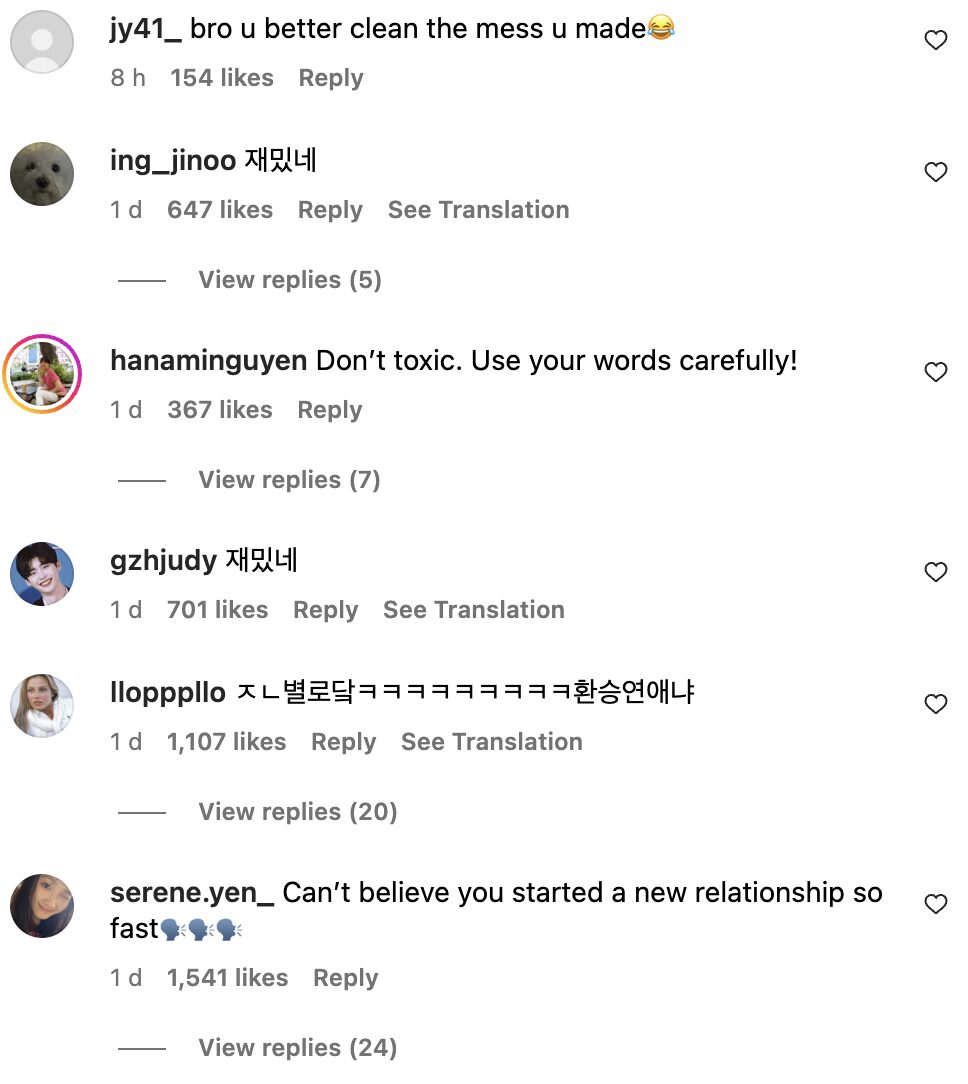
Task: Click the 154 likes count on jy41_'s comment
Action: pos(221,78)
